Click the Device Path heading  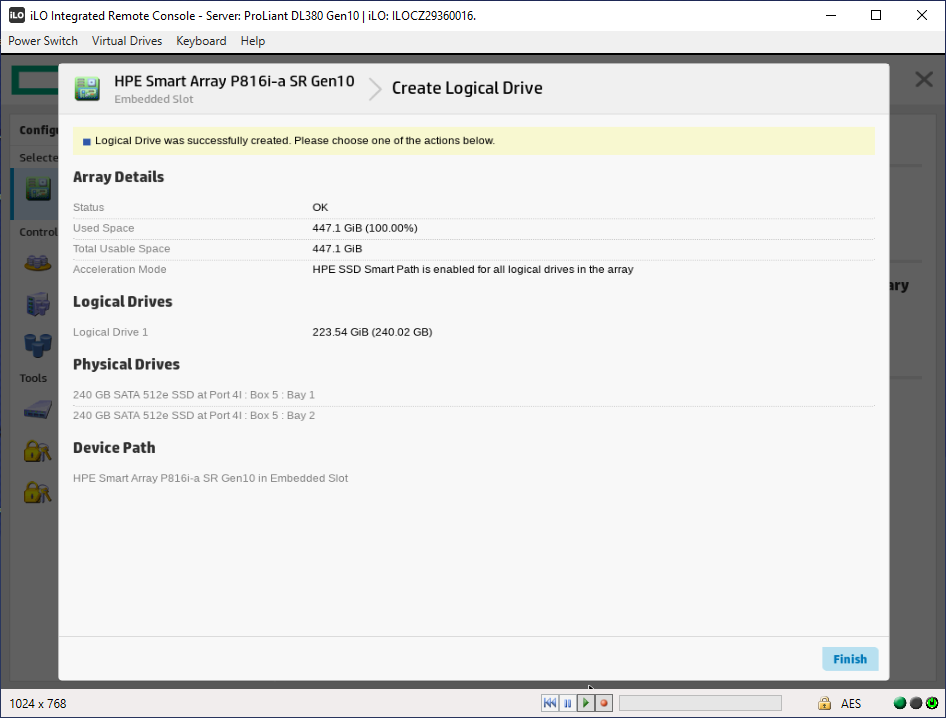[x=114, y=448]
